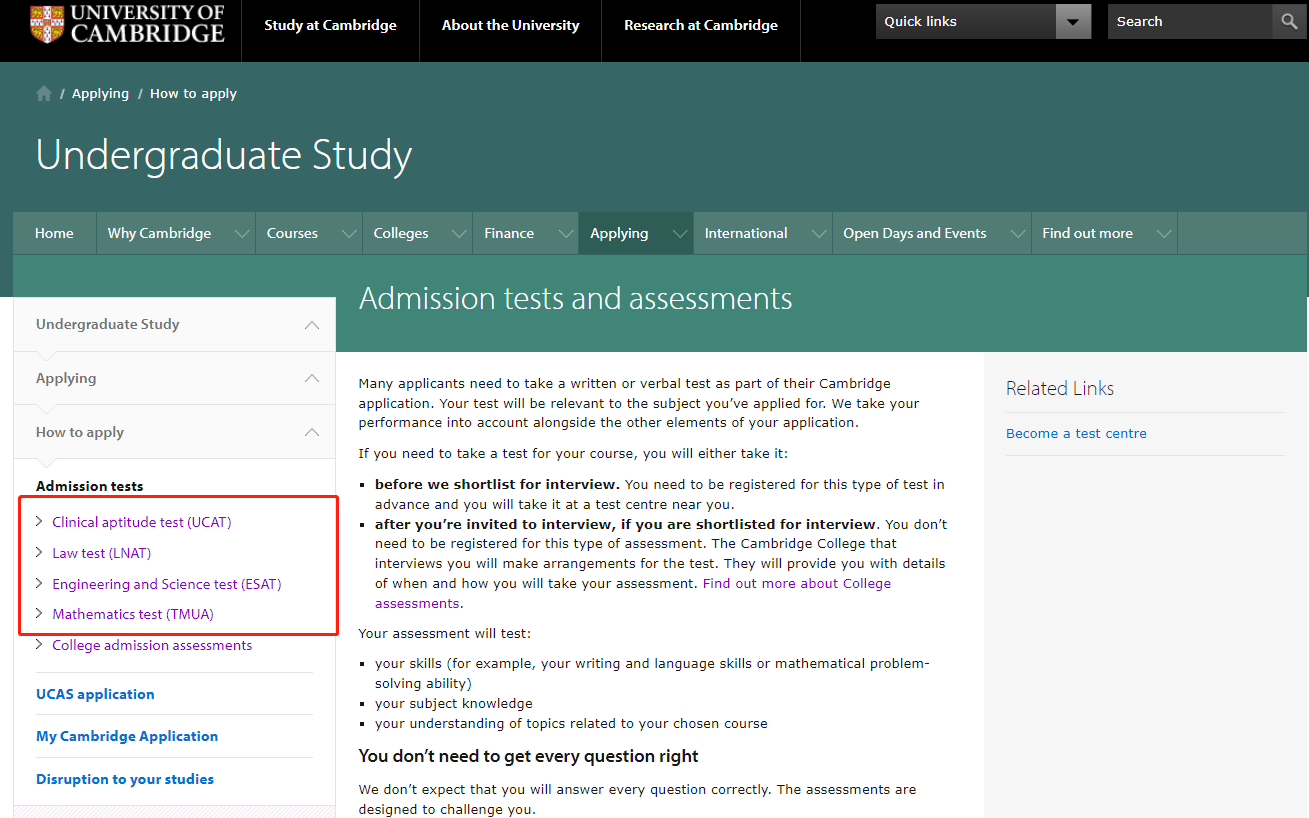Viewport: 1309px width, 818px height.
Task: Click Become a test centre link
Action: tap(1076, 433)
